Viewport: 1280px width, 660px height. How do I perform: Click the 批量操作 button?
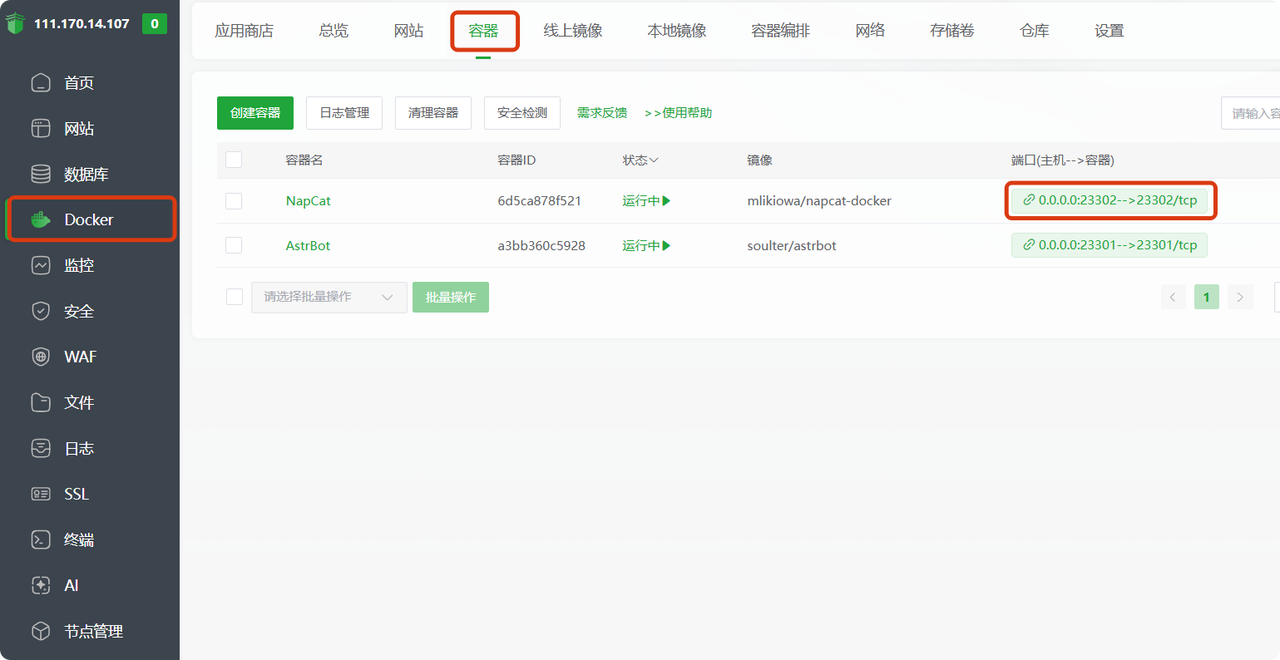tap(450, 297)
